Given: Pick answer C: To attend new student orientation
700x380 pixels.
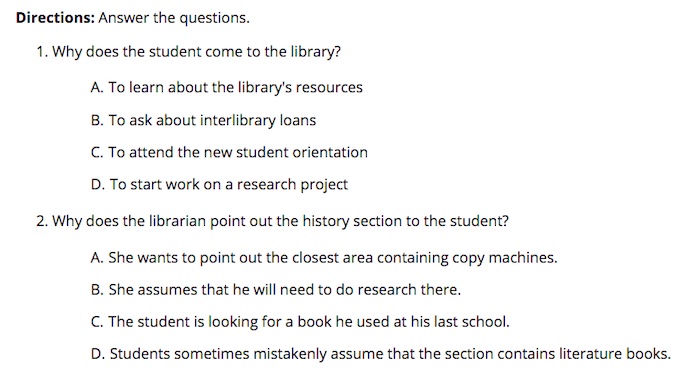Looking at the screenshot, I should pos(229,152).
